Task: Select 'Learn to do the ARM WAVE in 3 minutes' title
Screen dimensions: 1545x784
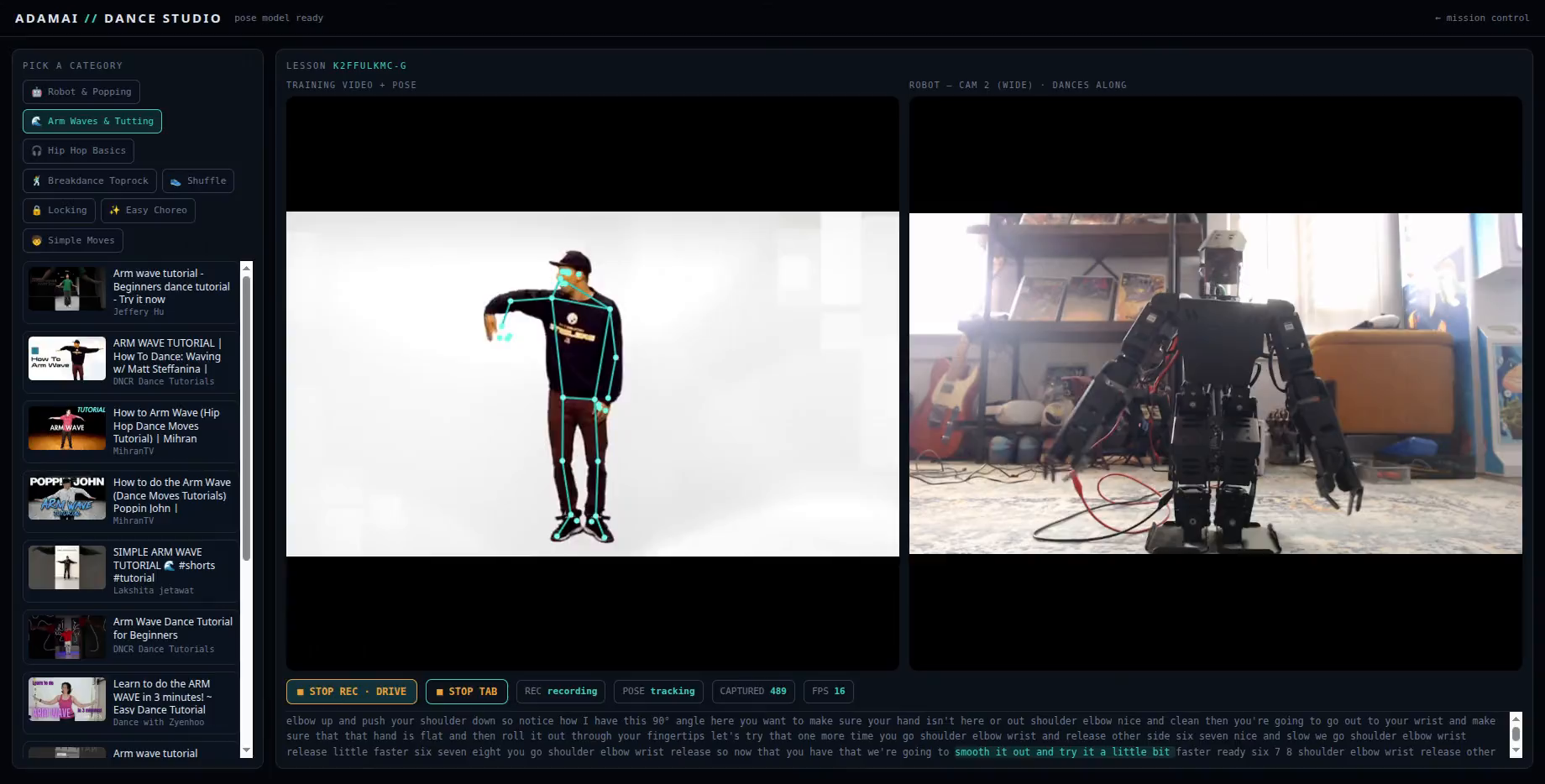Action: coord(163,697)
